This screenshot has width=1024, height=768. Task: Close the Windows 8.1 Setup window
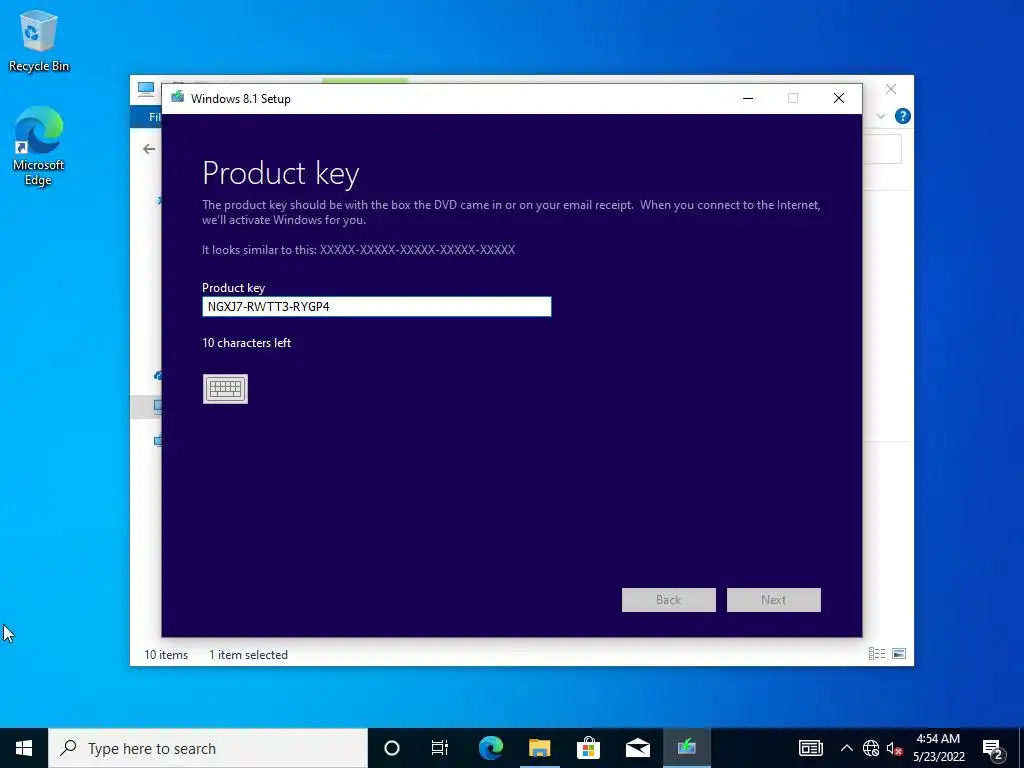point(839,99)
